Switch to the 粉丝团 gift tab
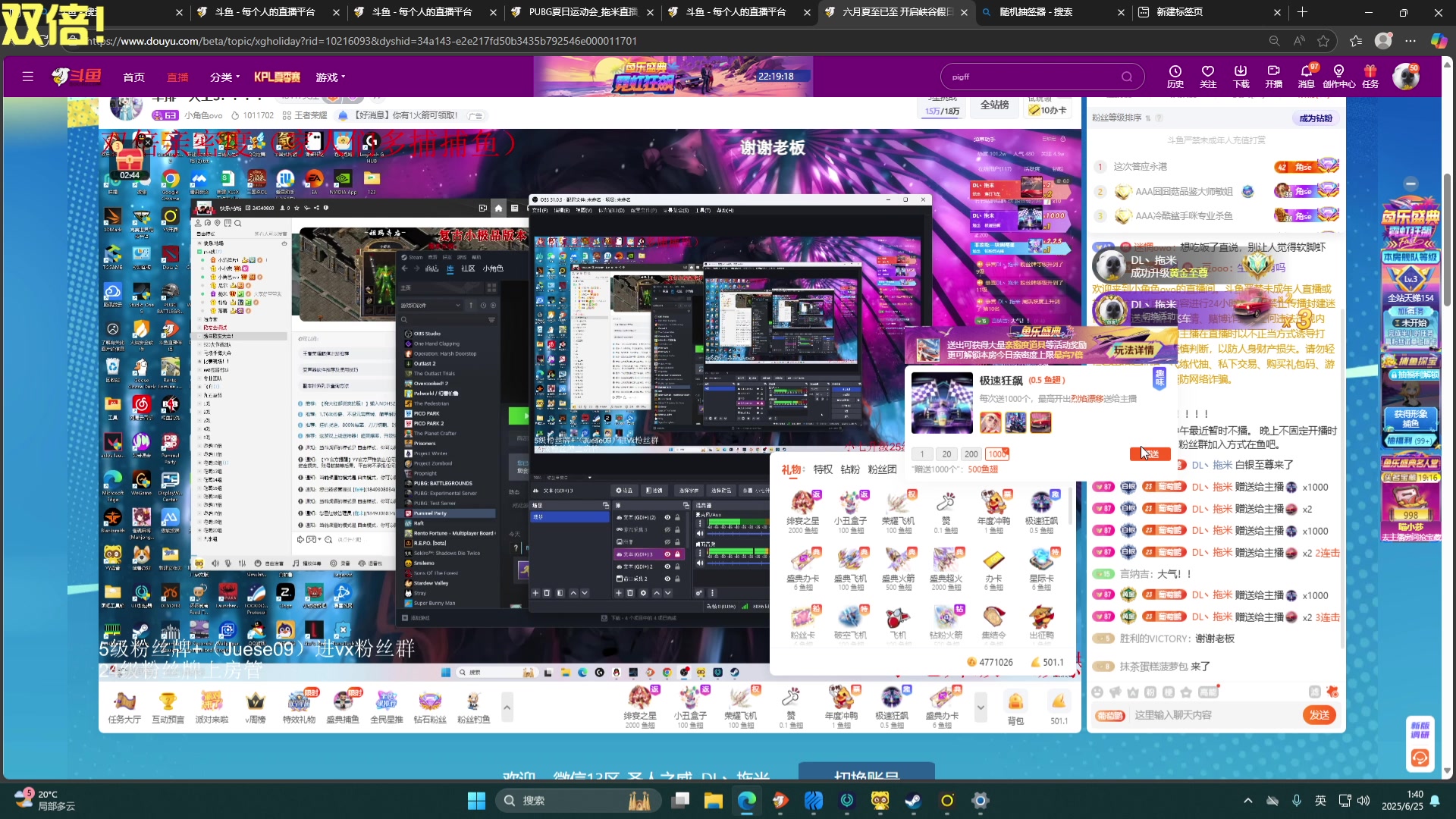The width and height of the screenshot is (1456, 819). point(882,469)
